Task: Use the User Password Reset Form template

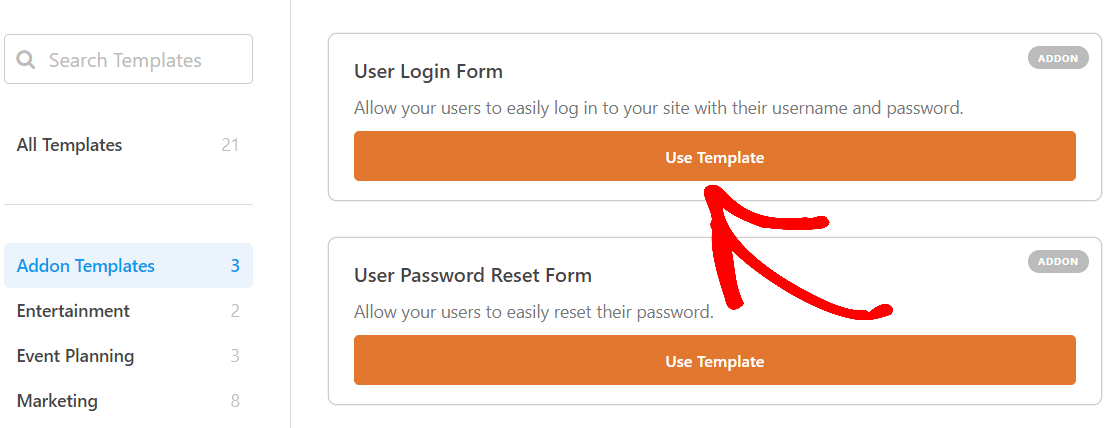Action: pyautogui.click(x=714, y=361)
